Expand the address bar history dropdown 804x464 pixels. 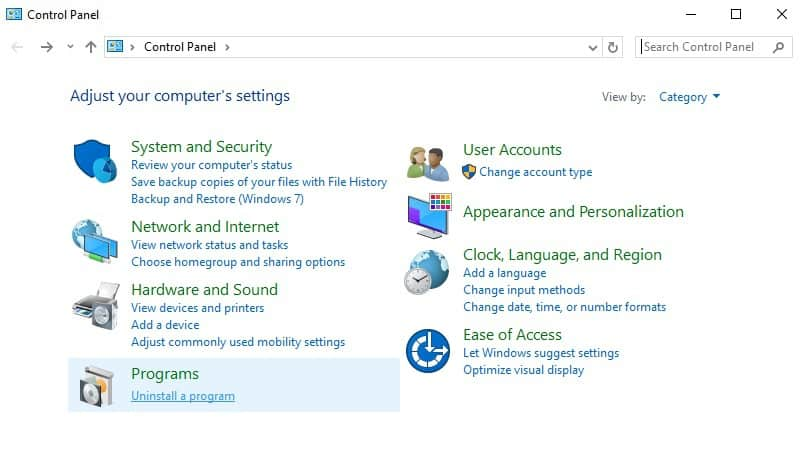click(x=593, y=48)
